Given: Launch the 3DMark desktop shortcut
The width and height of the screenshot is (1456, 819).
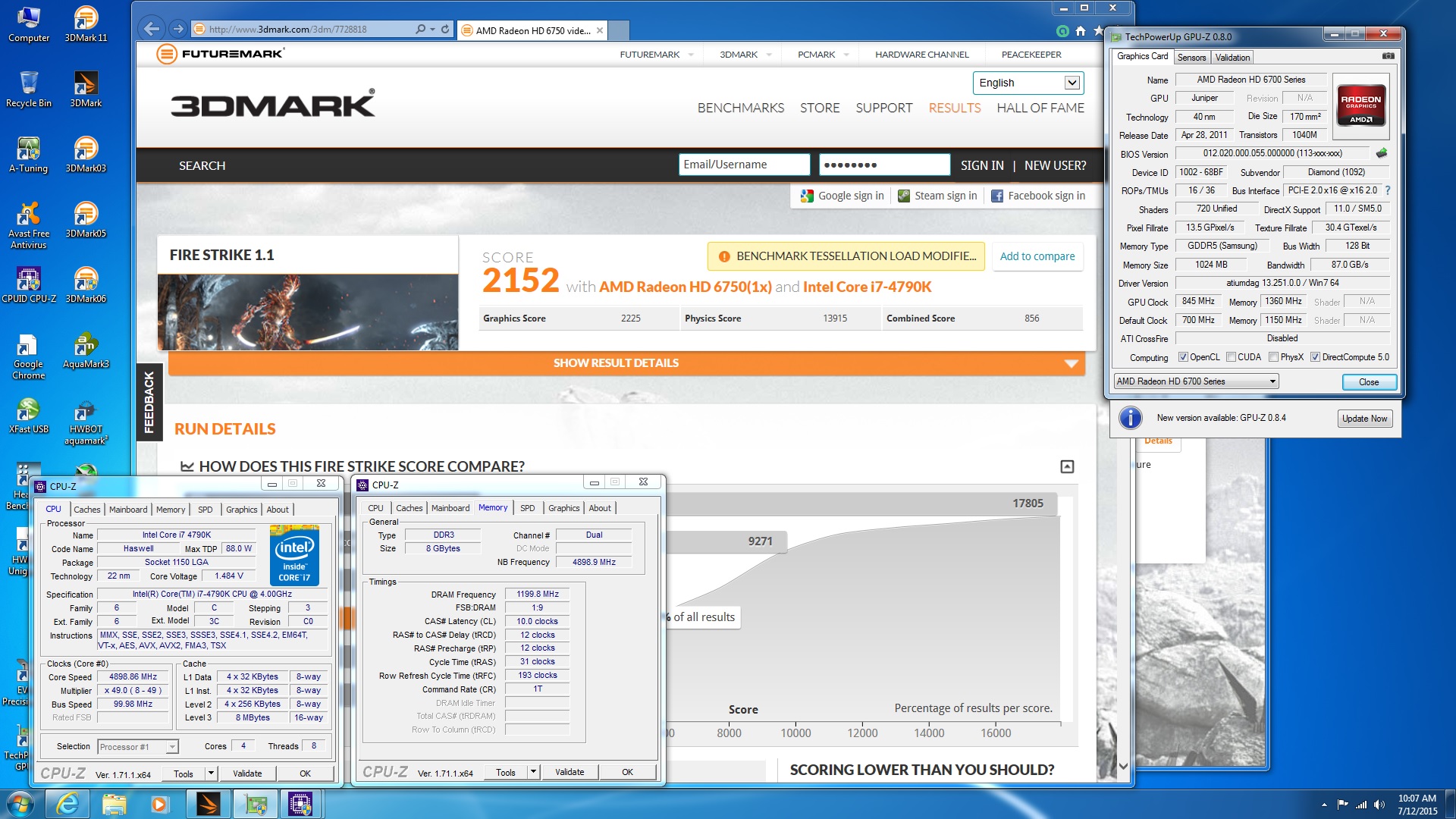Looking at the screenshot, I should click(86, 89).
